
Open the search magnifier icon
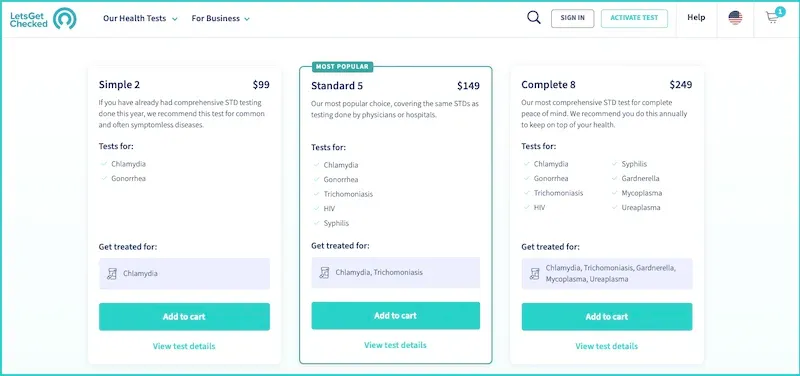click(534, 18)
